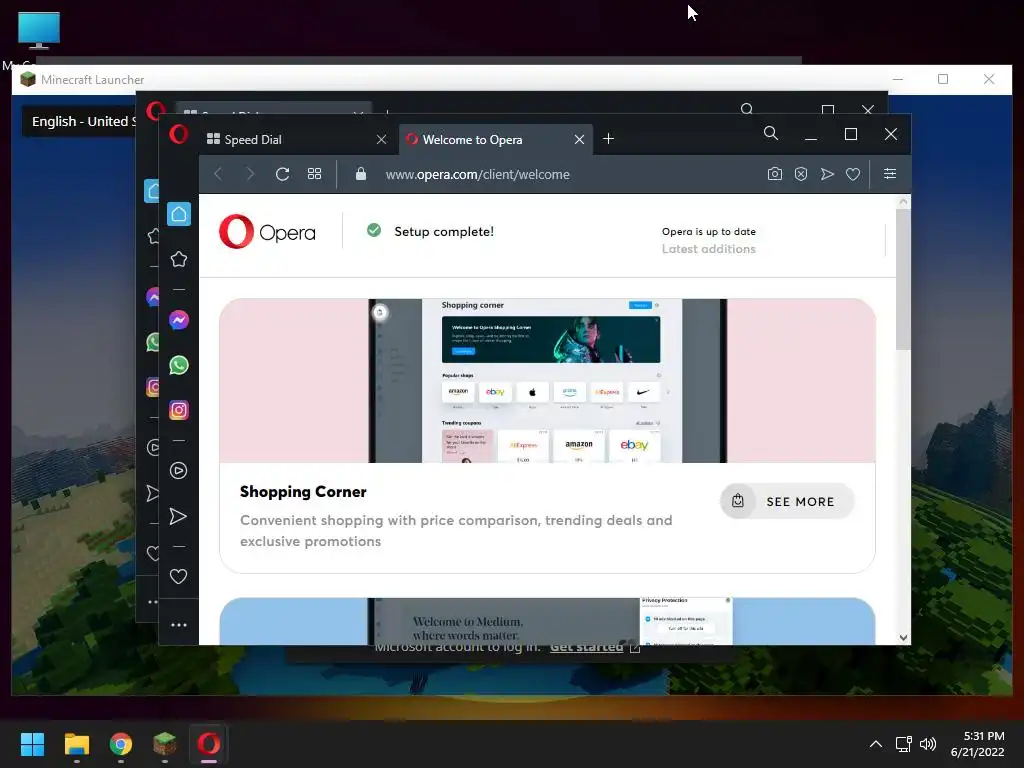Click the back navigation arrow

coord(218,174)
